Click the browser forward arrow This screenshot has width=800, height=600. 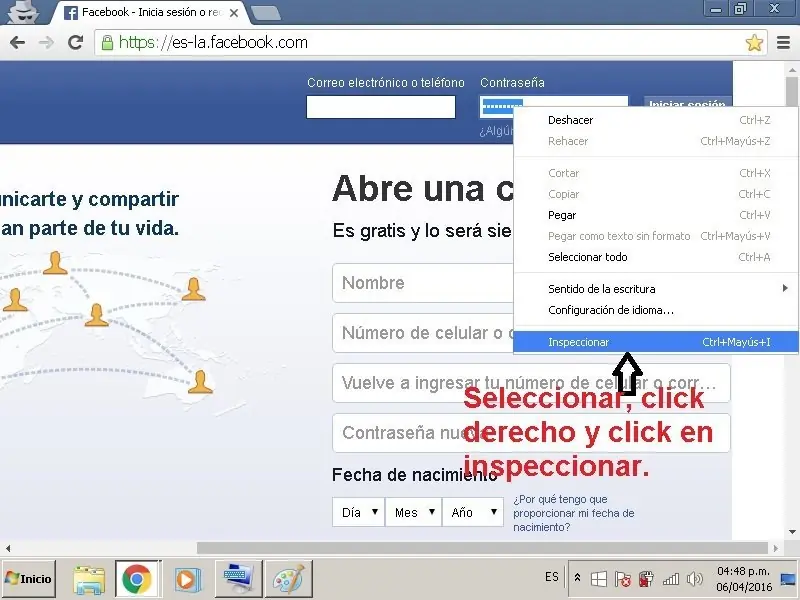[x=46, y=42]
